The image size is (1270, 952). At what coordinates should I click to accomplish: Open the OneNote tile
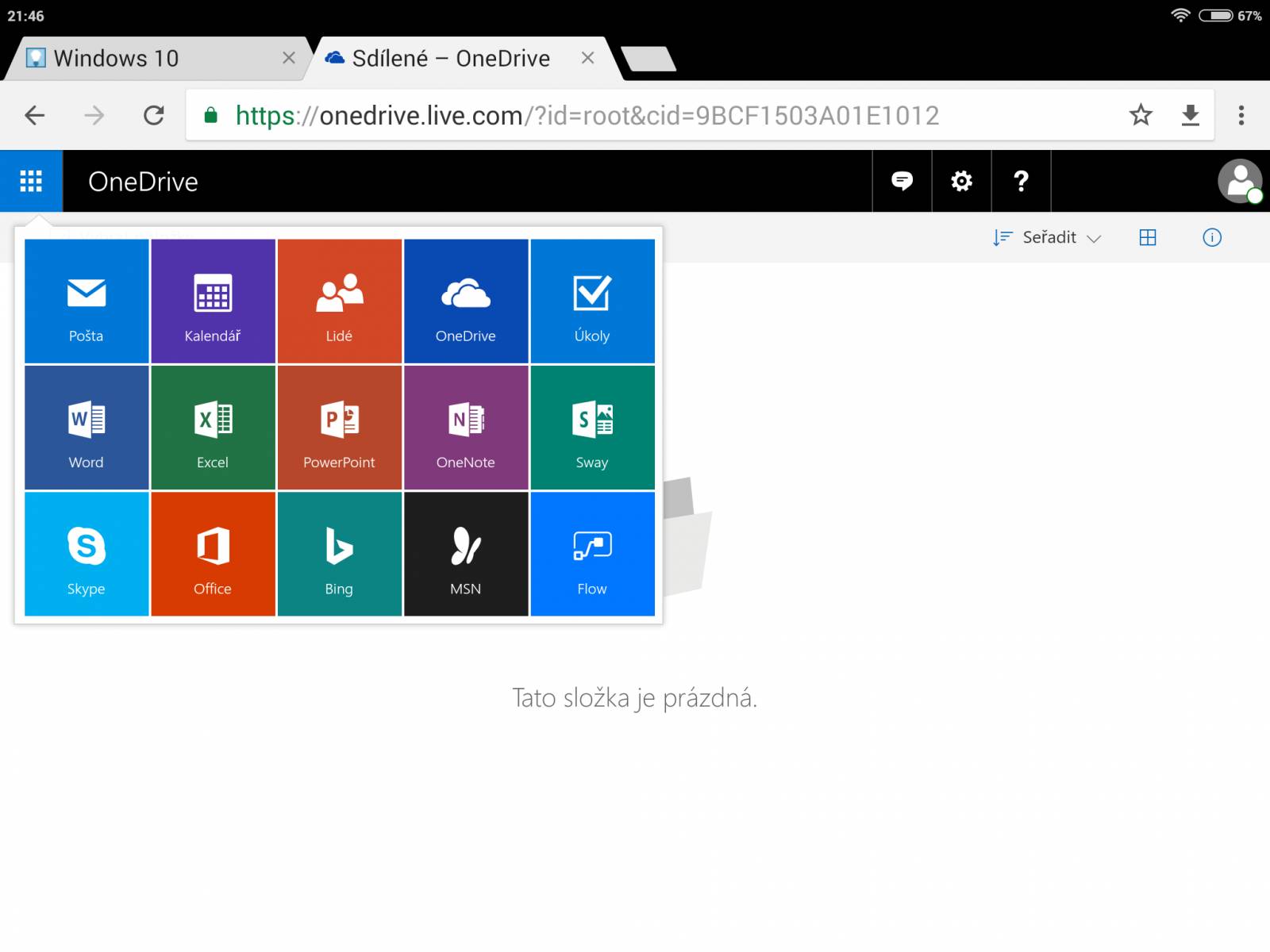(x=466, y=428)
